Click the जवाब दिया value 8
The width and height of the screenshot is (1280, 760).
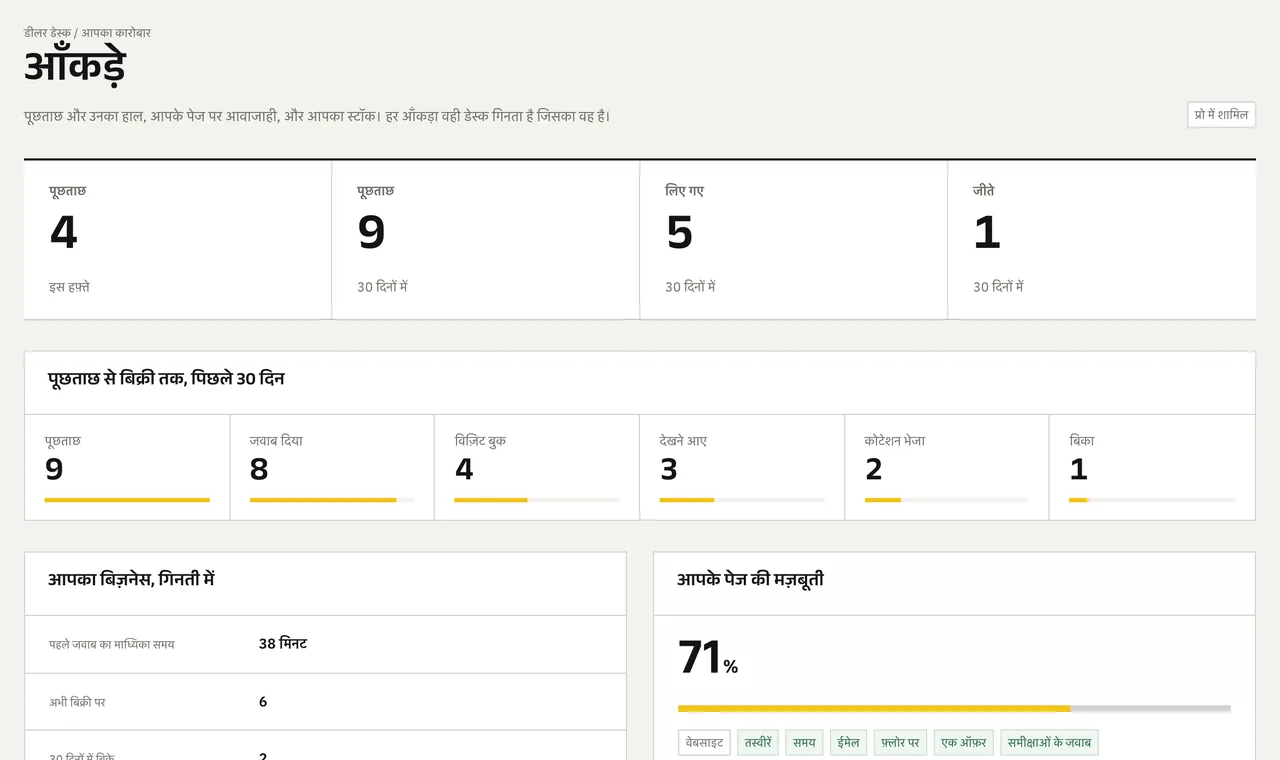click(259, 469)
